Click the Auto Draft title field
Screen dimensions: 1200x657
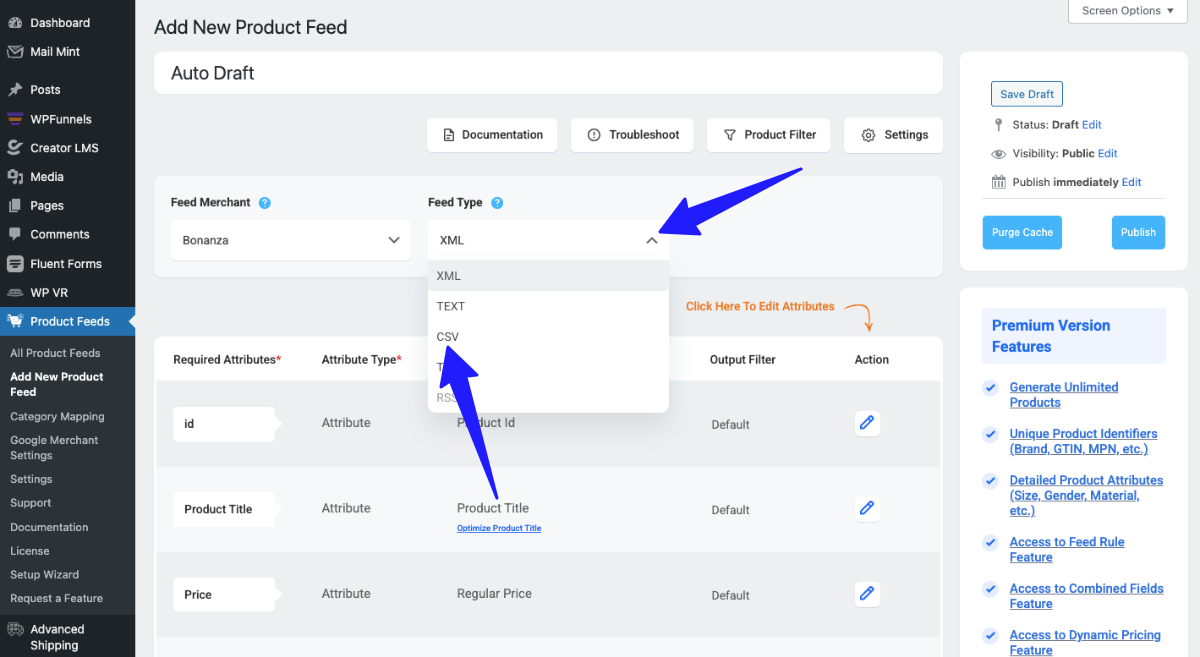pyautogui.click(x=548, y=73)
